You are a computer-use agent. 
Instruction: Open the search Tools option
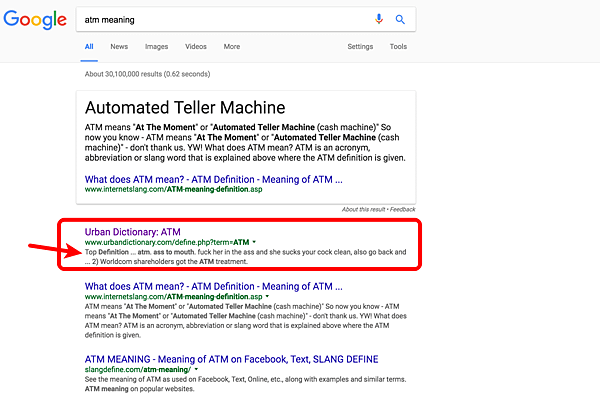(398, 47)
